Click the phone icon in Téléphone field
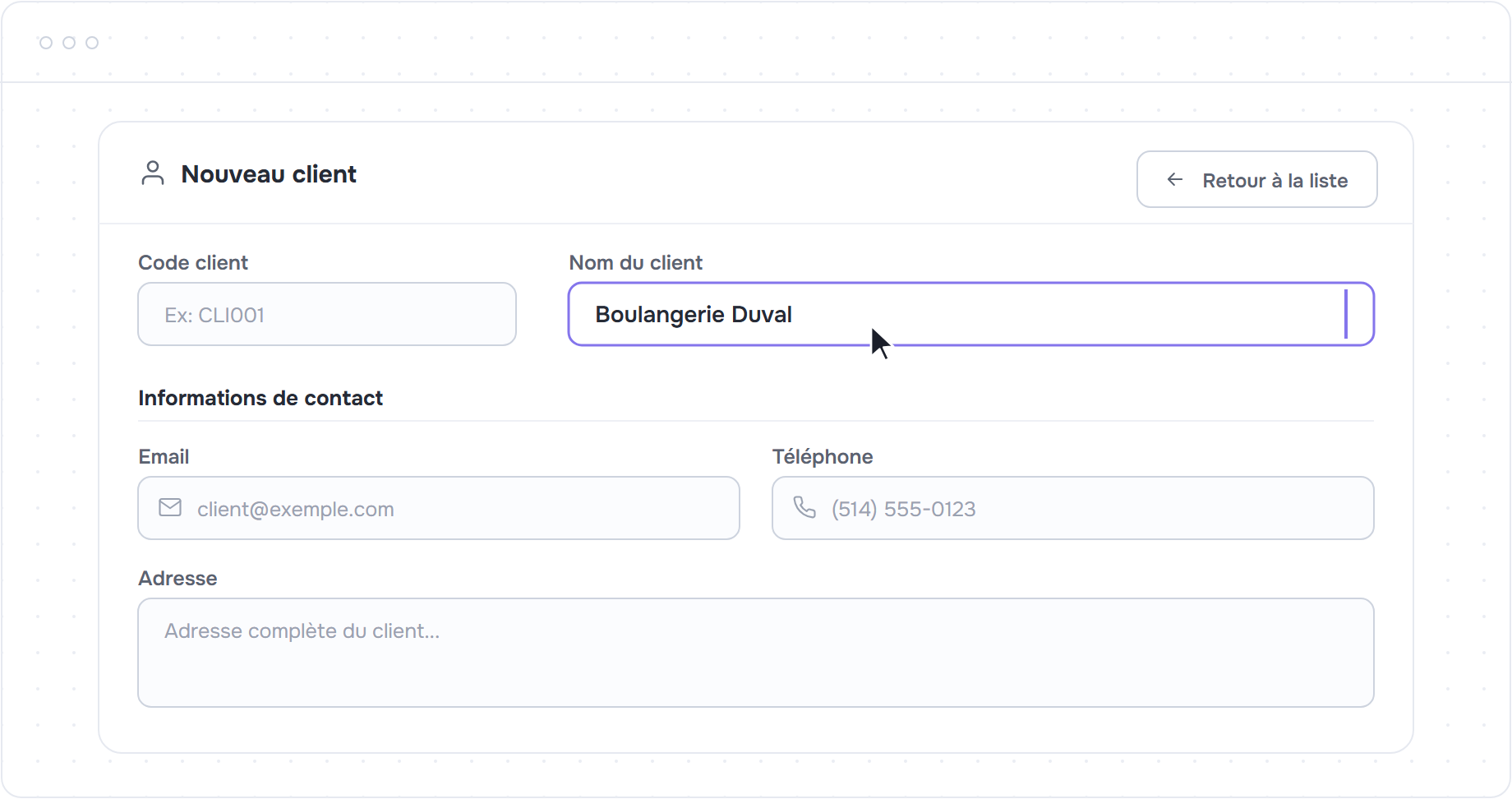This screenshot has width=1512, height=799. pyautogui.click(x=804, y=507)
